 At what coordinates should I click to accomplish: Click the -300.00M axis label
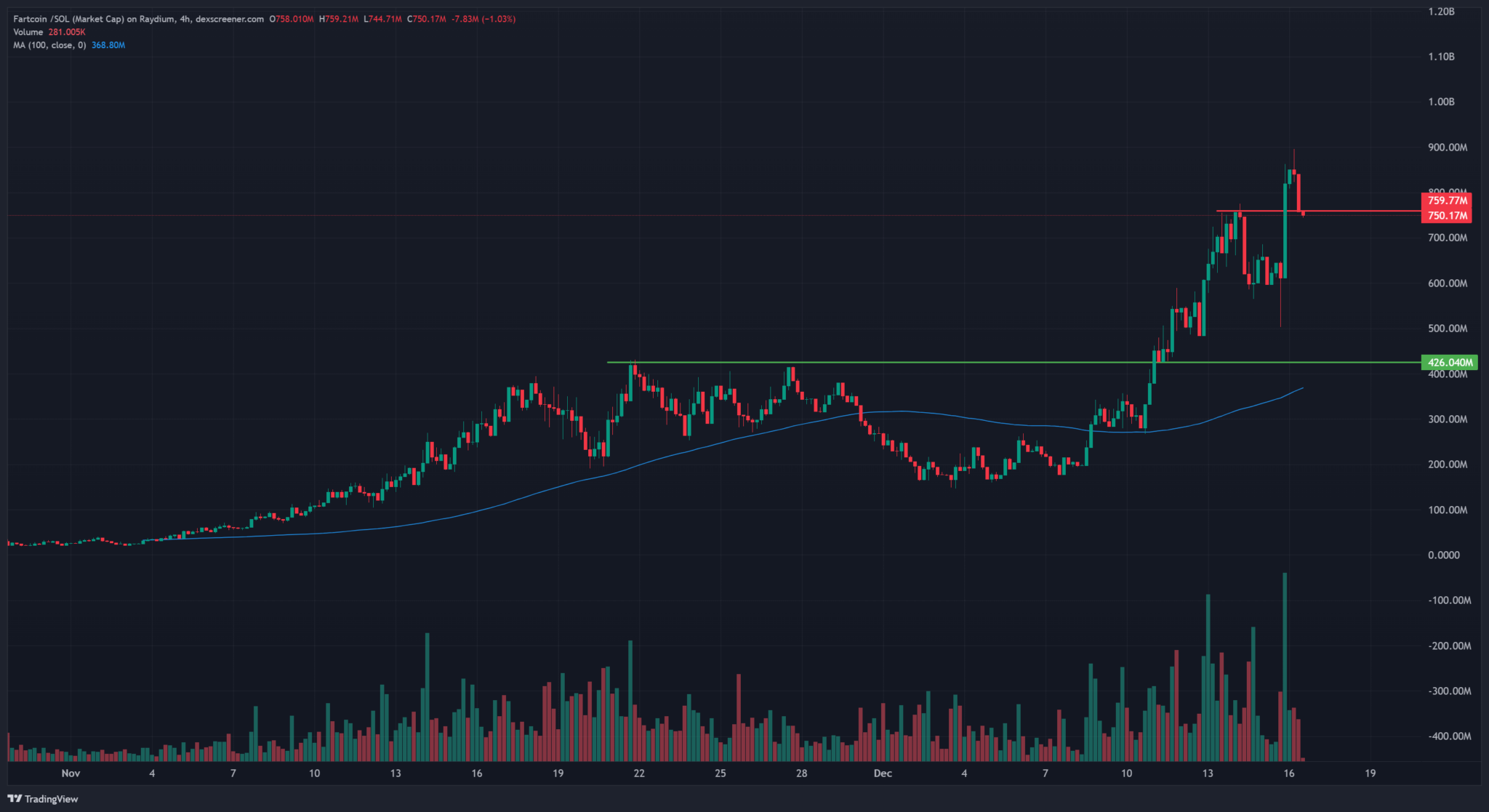tap(1449, 691)
